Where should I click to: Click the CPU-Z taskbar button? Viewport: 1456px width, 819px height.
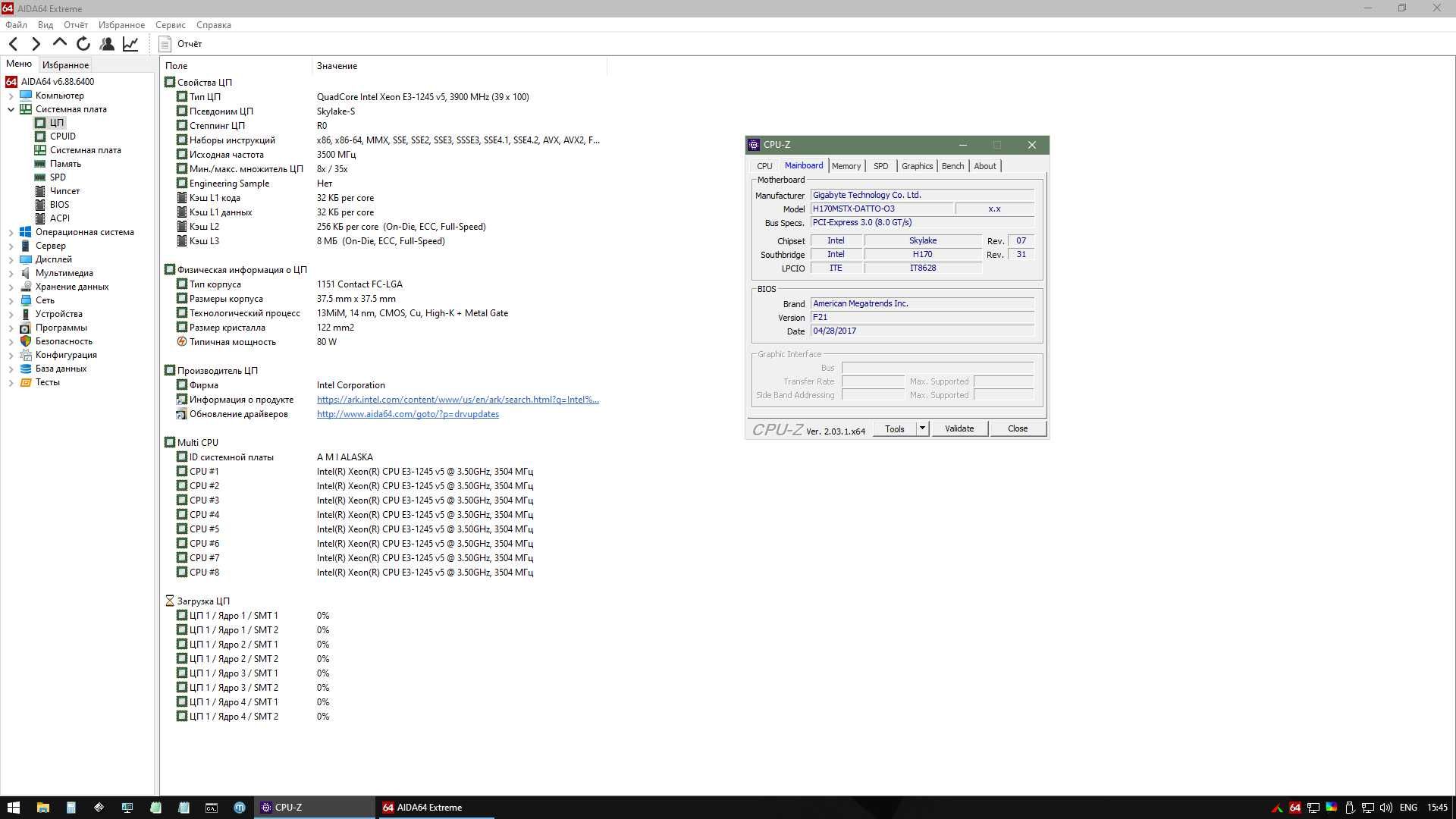click(315, 808)
